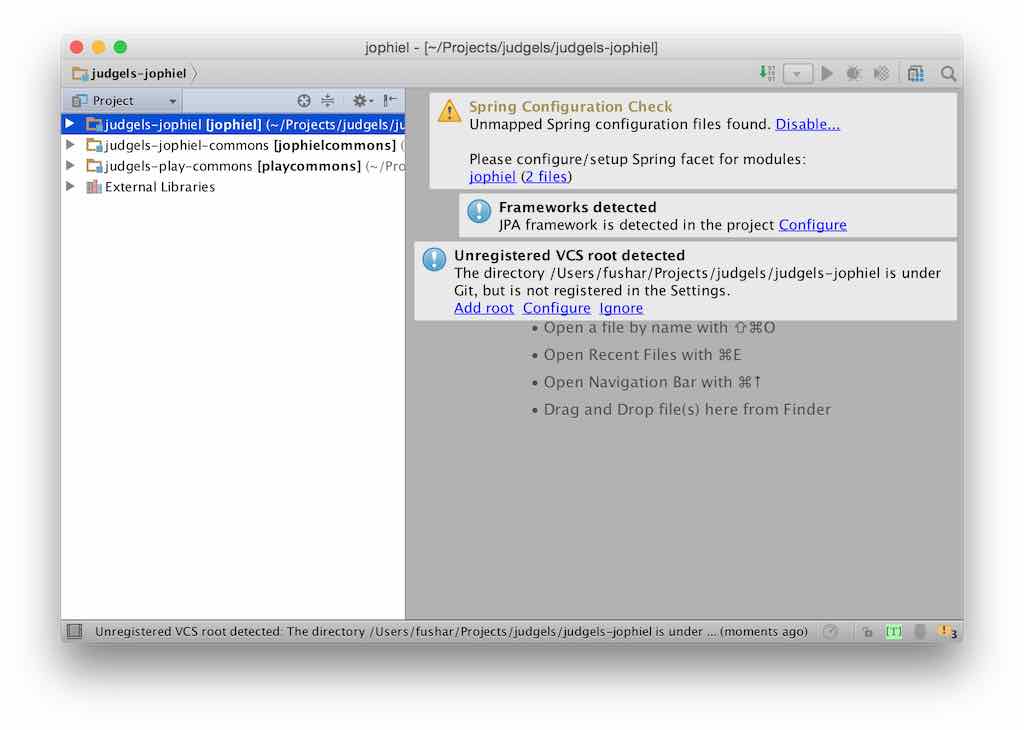The image size is (1024, 730).
Task: Click the Search Everywhere magnifier icon
Action: point(948,74)
